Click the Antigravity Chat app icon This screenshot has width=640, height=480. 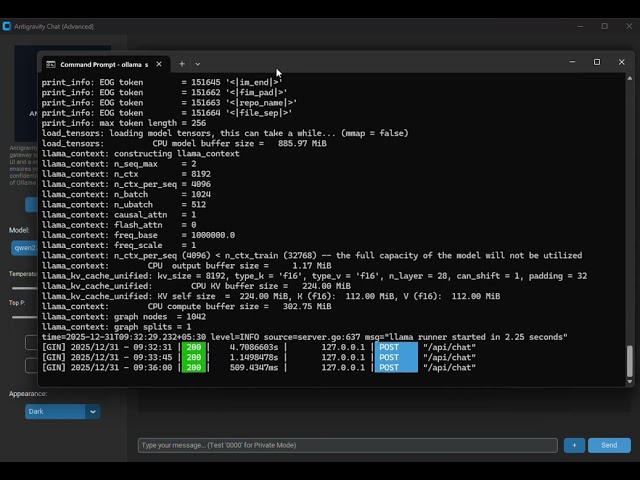click(7, 26)
